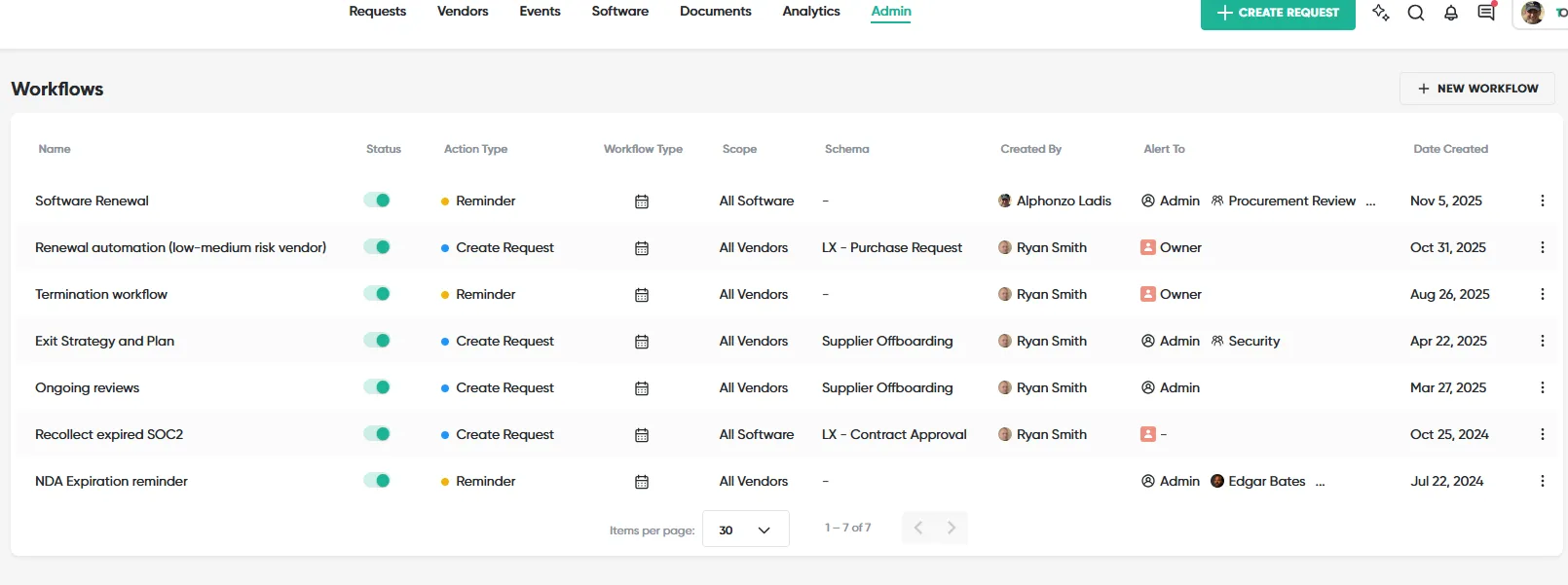1568x585 pixels.
Task: Click Procurement Review group icon
Action: click(x=1217, y=201)
